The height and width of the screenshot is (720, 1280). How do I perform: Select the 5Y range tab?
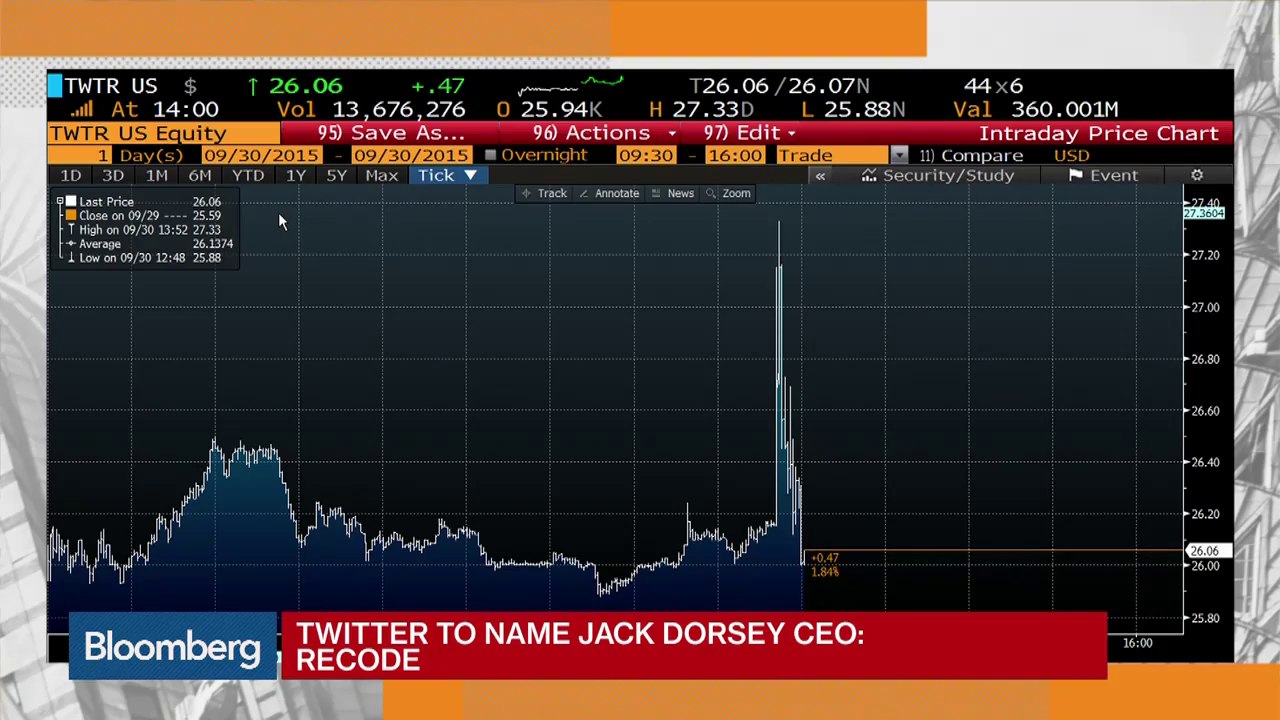336,175
